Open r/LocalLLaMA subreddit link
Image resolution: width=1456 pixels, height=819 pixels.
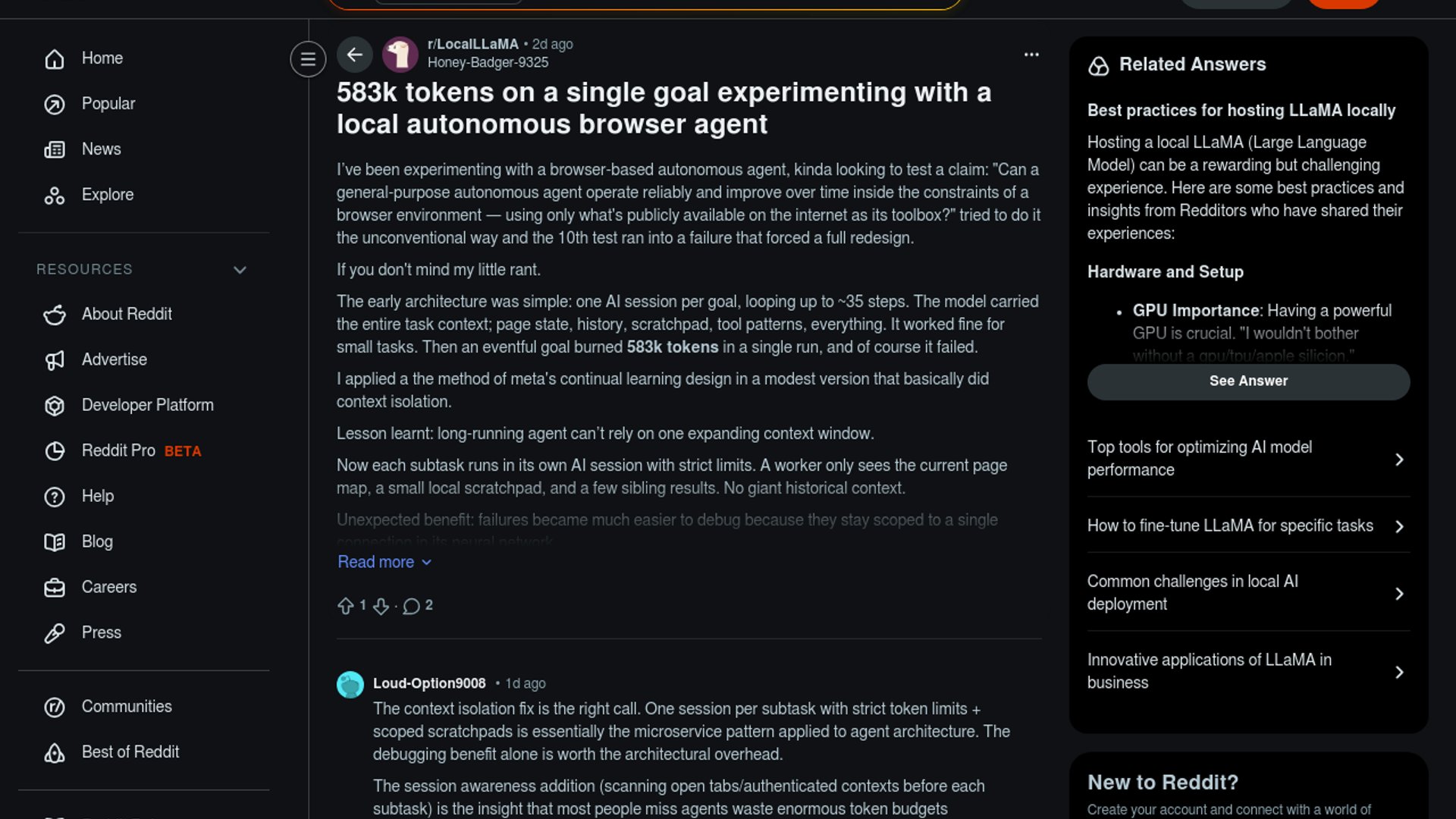pyautogui.click(x=472, y=44)
